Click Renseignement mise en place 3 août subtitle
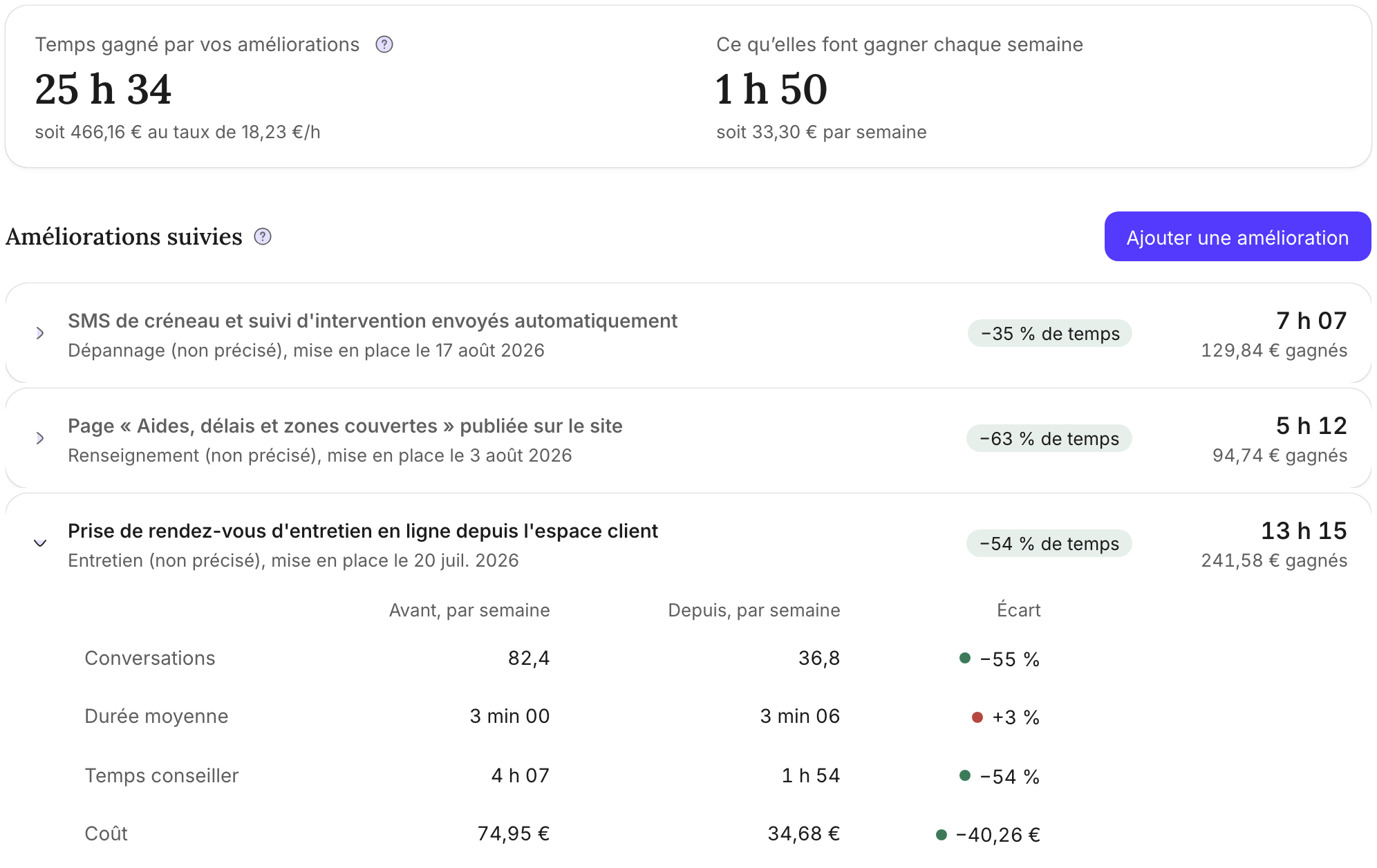This screenshot has width=1377, height=868. 320,455
